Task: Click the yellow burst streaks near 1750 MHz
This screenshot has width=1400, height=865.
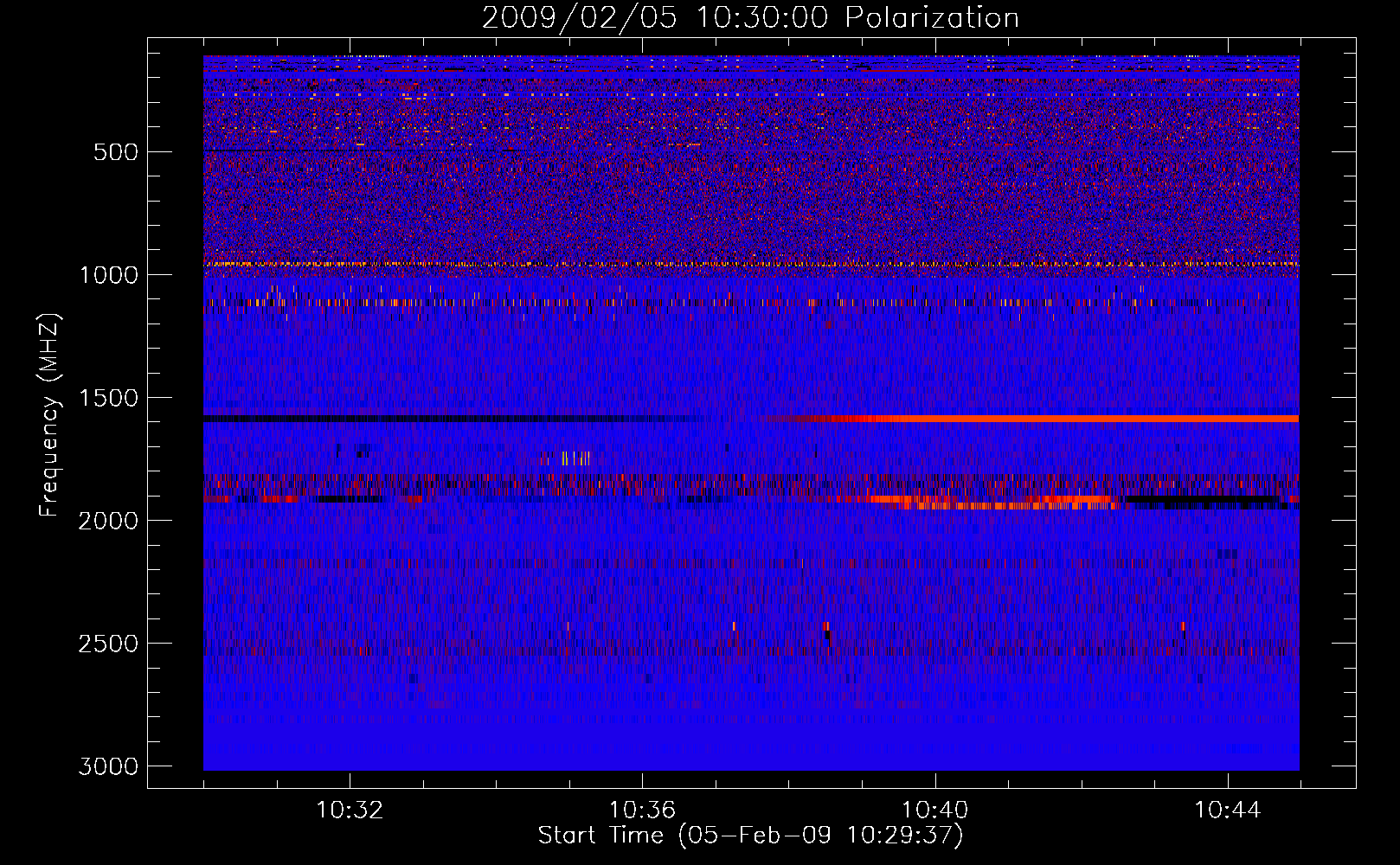Action: click(576, 458)
